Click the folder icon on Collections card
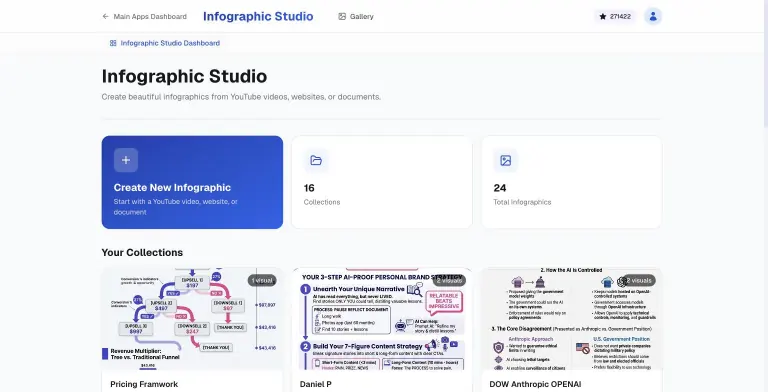The height and width of the screenshot is (392, 768). [316, 160]
